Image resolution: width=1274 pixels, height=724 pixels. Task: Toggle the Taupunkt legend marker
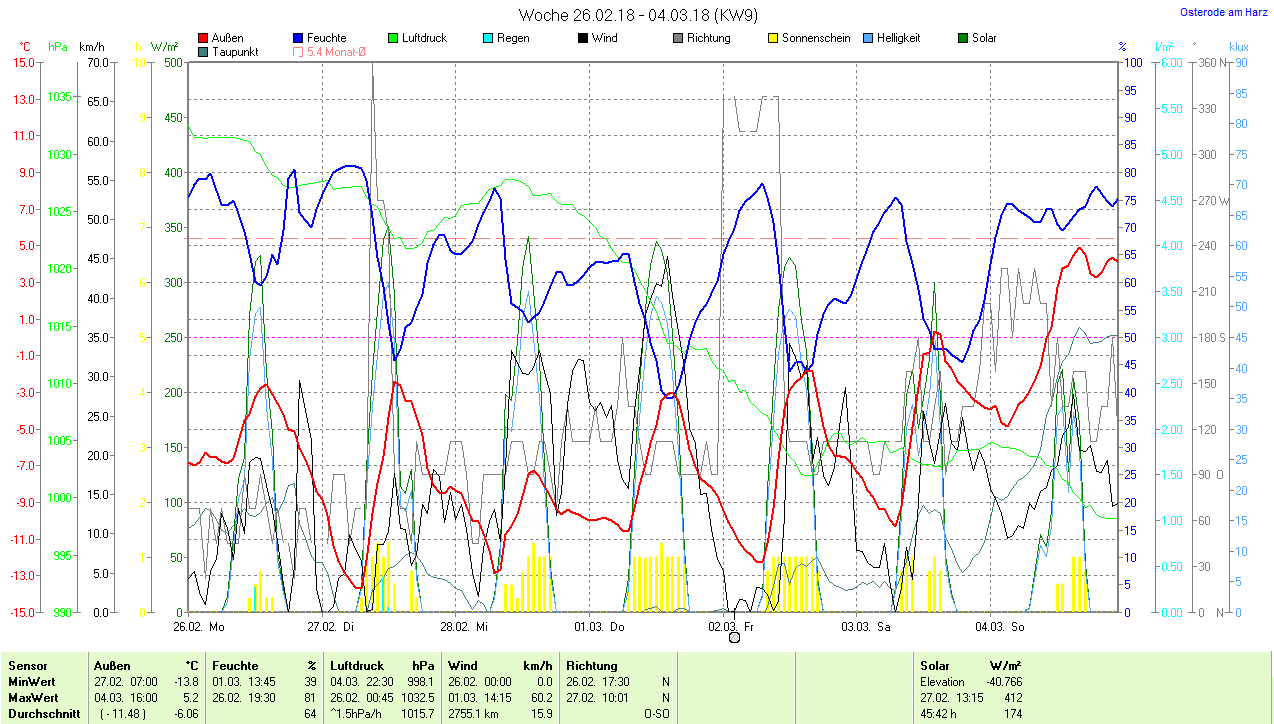(204, 52)
